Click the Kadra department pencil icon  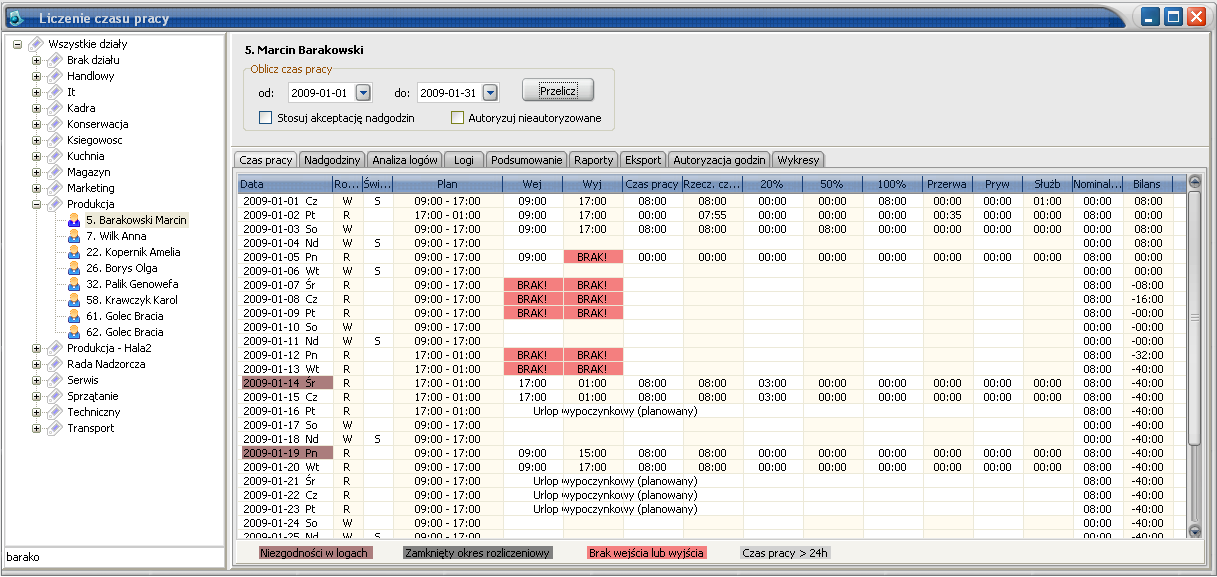[x=55, y=108]
